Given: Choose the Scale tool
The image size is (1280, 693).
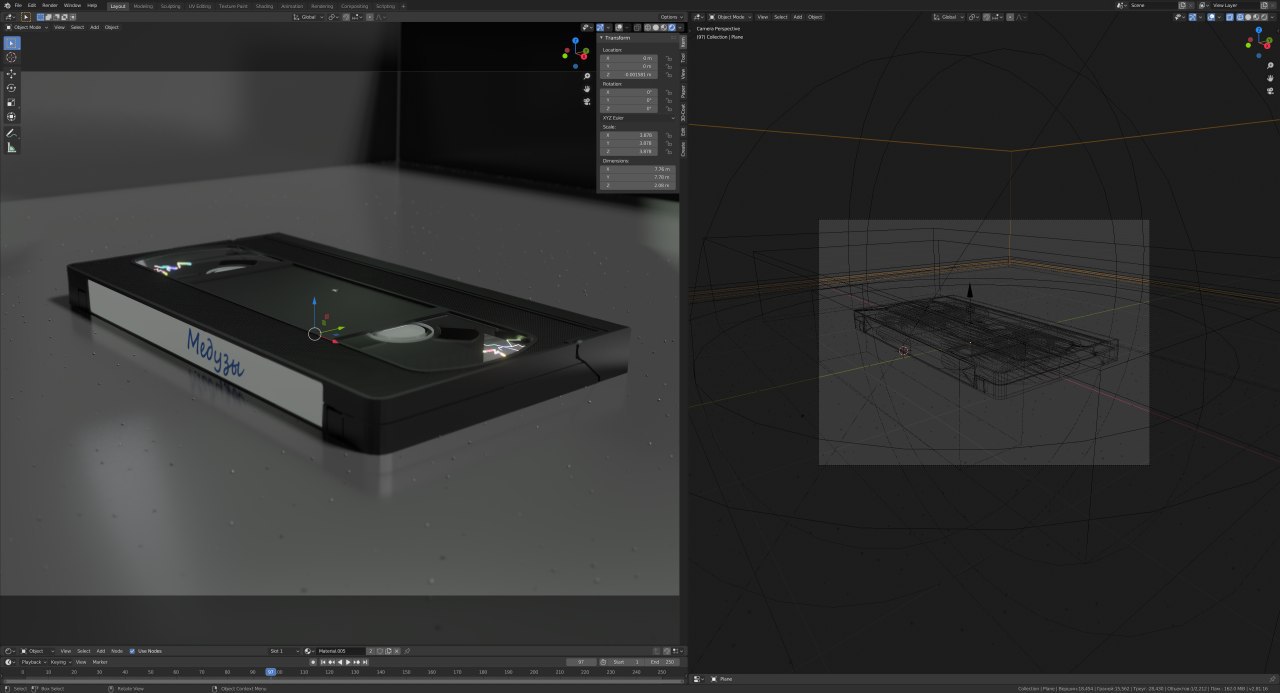Looking at the screenshot, I should point(12,102).
